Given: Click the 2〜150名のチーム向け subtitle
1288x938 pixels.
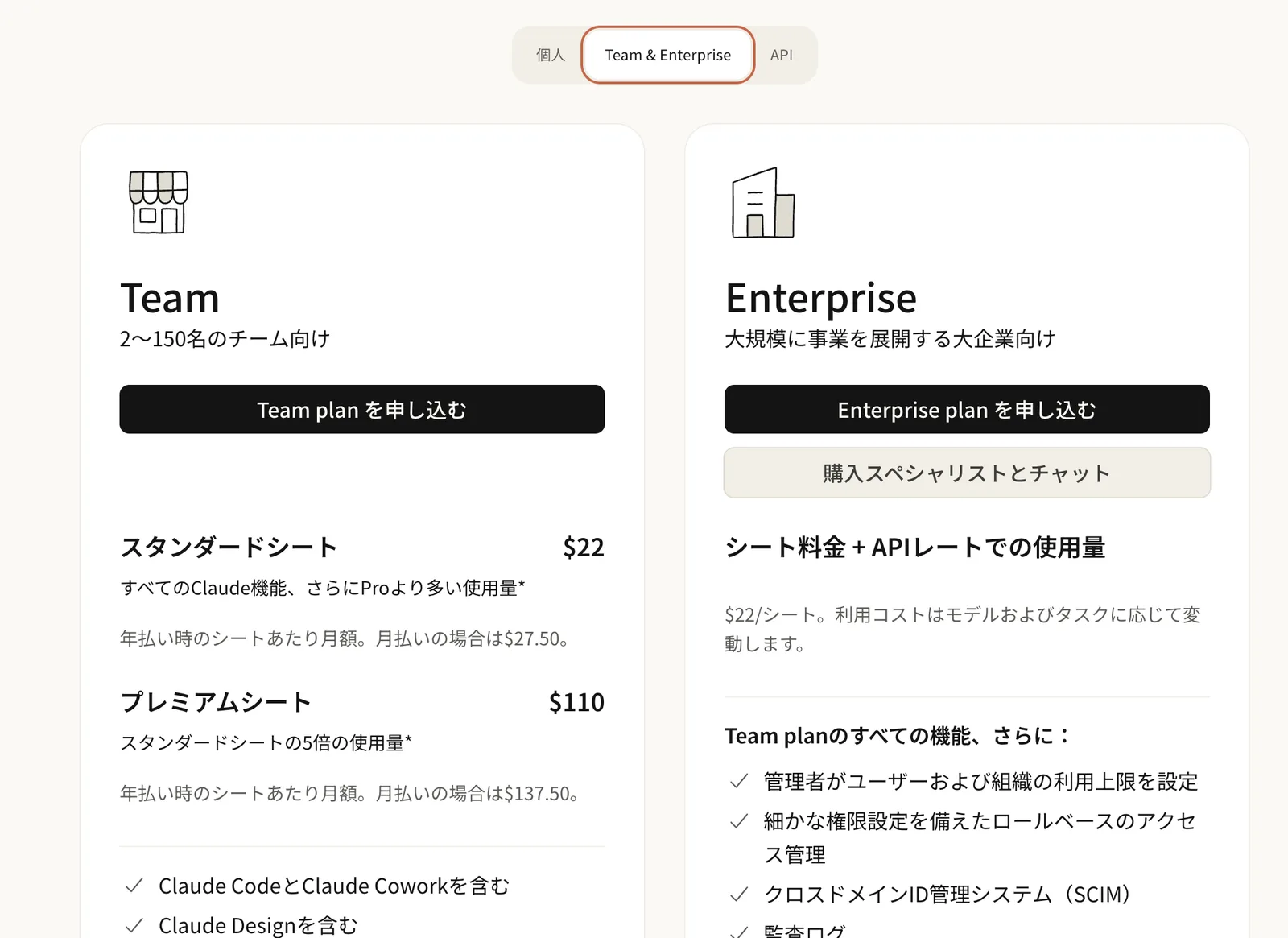Looking at the screenshot, I should pos(225,339).
